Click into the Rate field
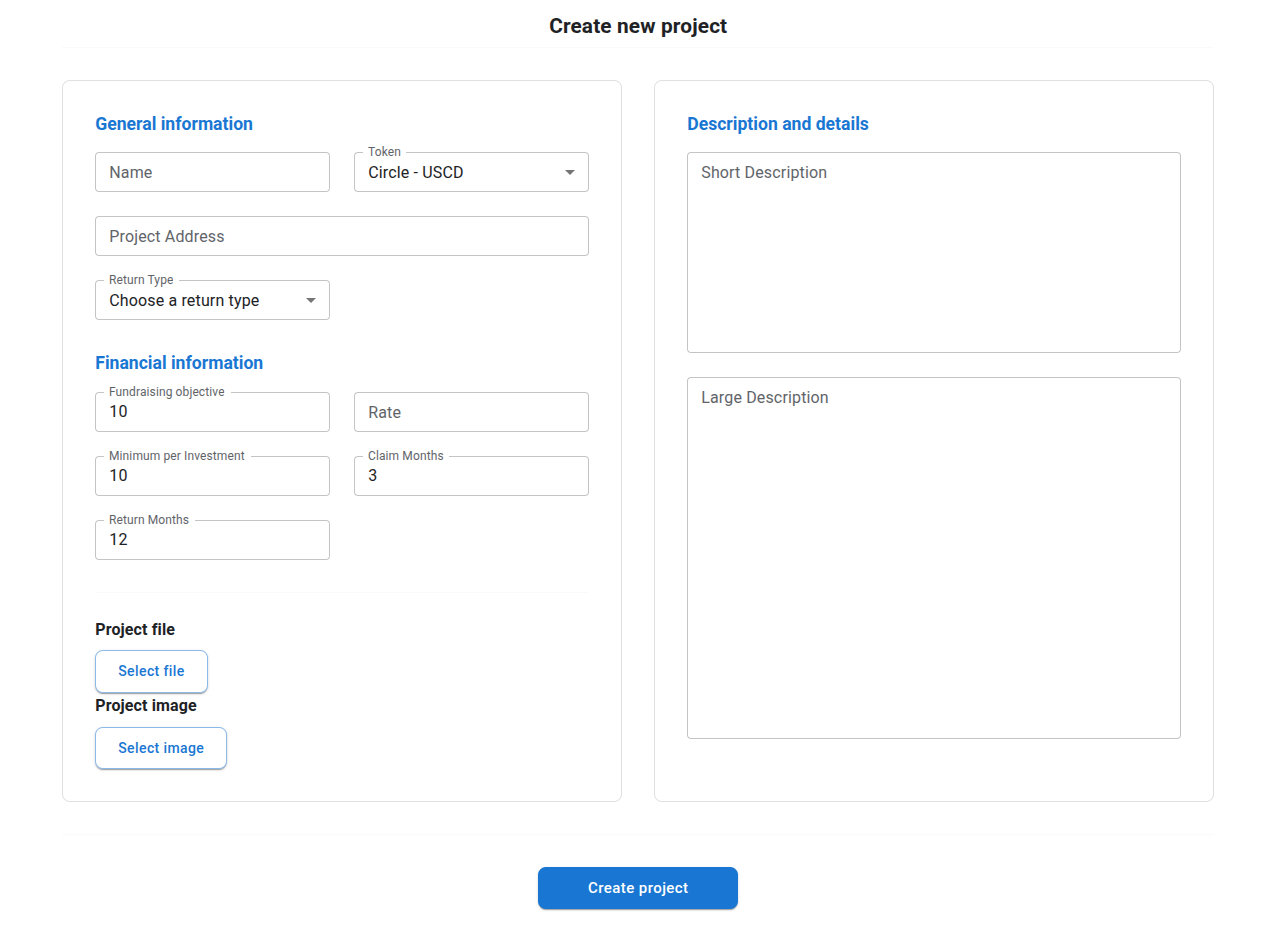 pos(471,412)
